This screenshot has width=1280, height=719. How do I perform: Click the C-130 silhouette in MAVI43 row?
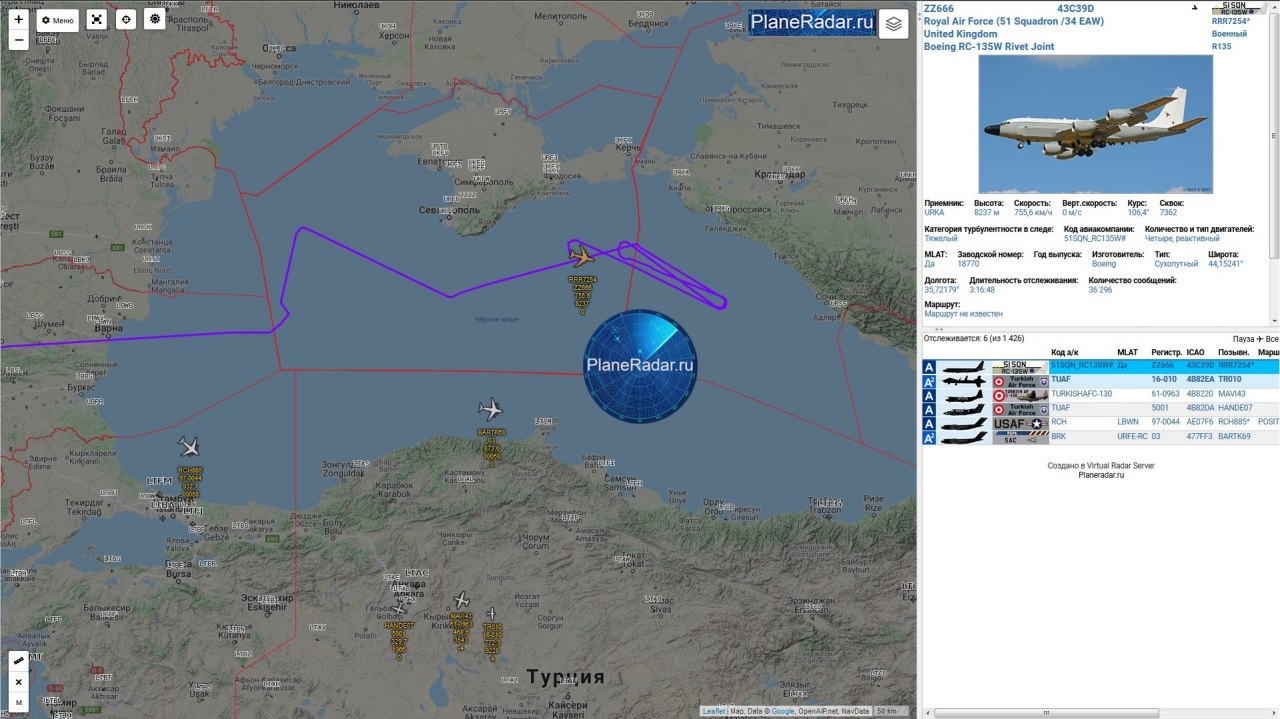964,395
